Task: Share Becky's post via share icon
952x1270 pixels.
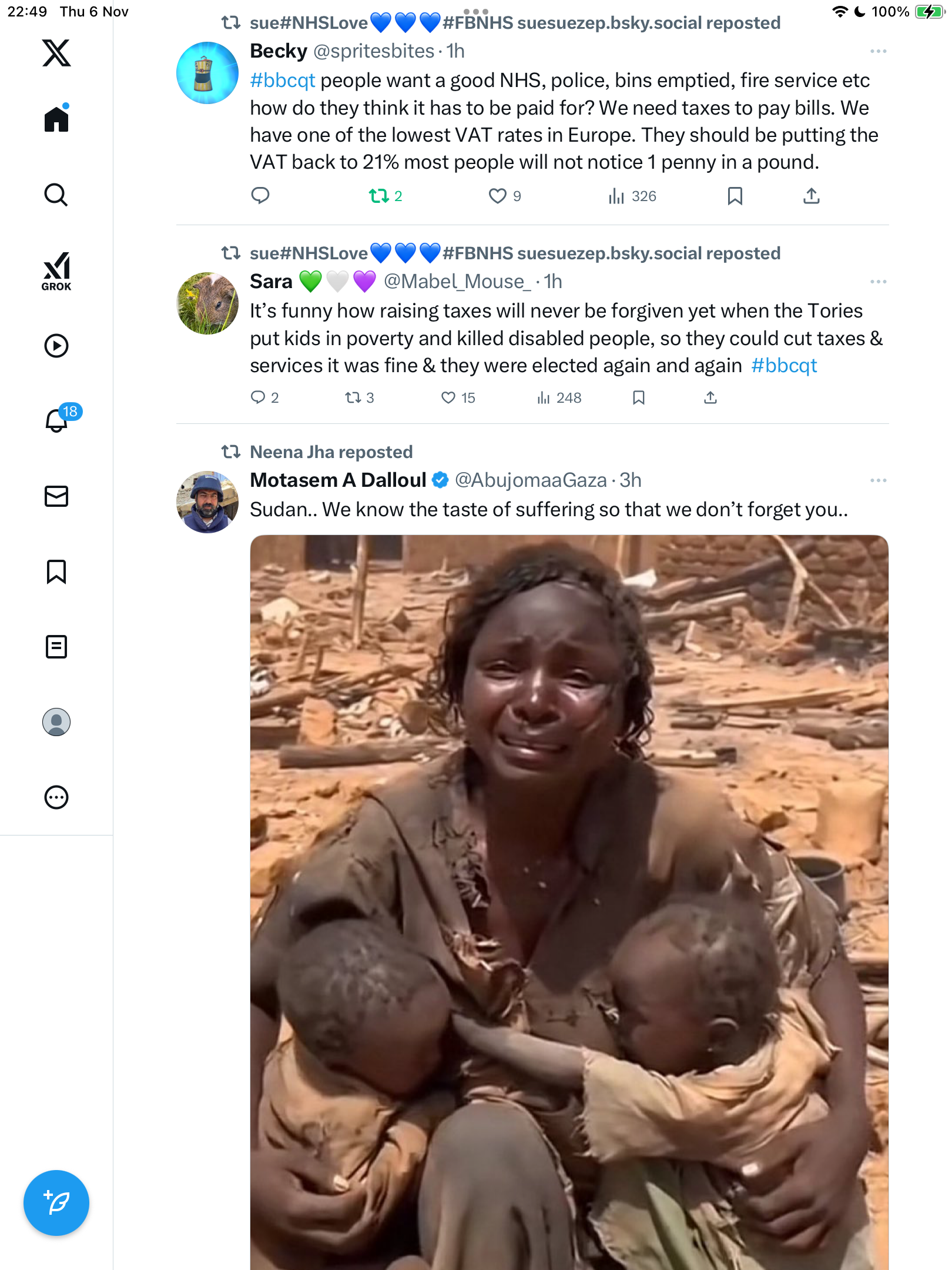Action: click(811, 196)
